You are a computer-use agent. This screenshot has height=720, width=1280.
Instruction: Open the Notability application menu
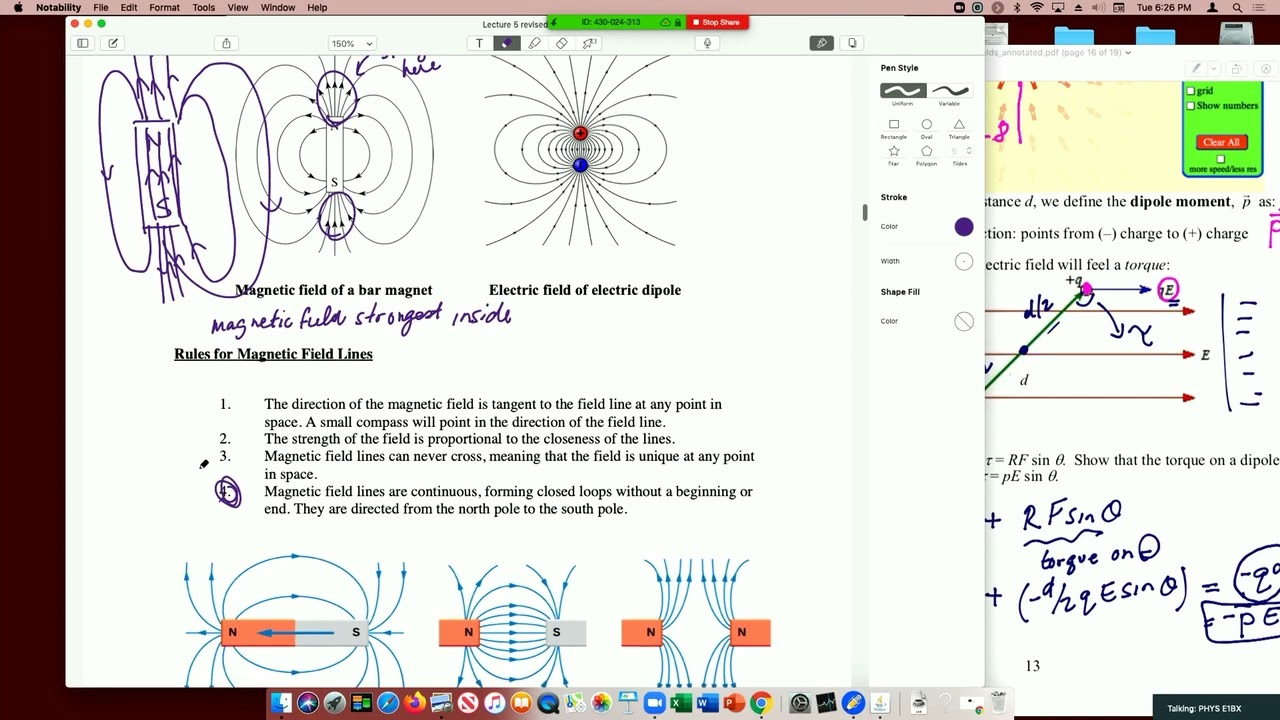pos(58,8)
